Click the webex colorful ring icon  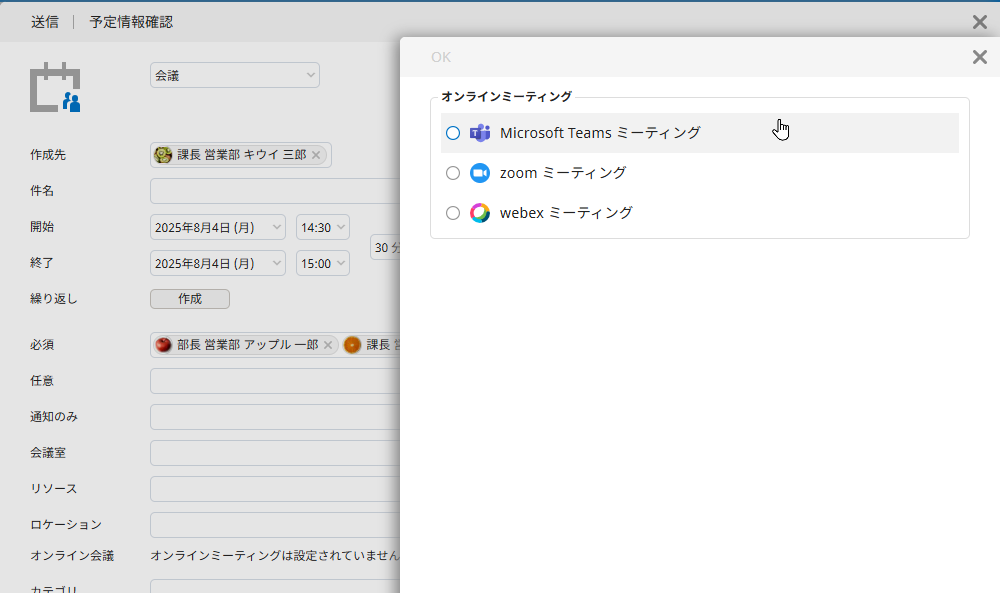coord(480,213)
